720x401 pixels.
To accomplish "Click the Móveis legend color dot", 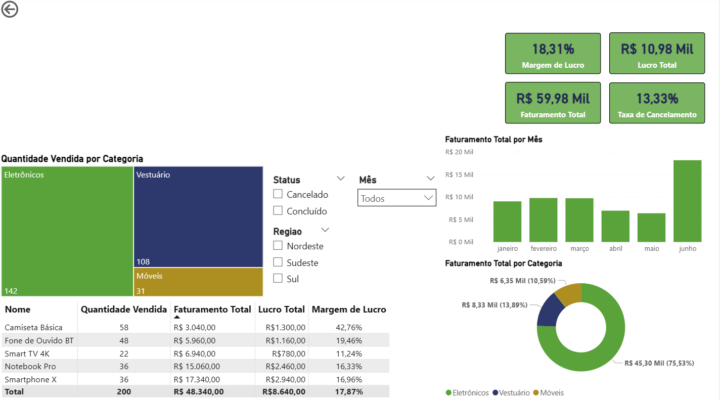I will pyautogui.click(x=536, y=393).
